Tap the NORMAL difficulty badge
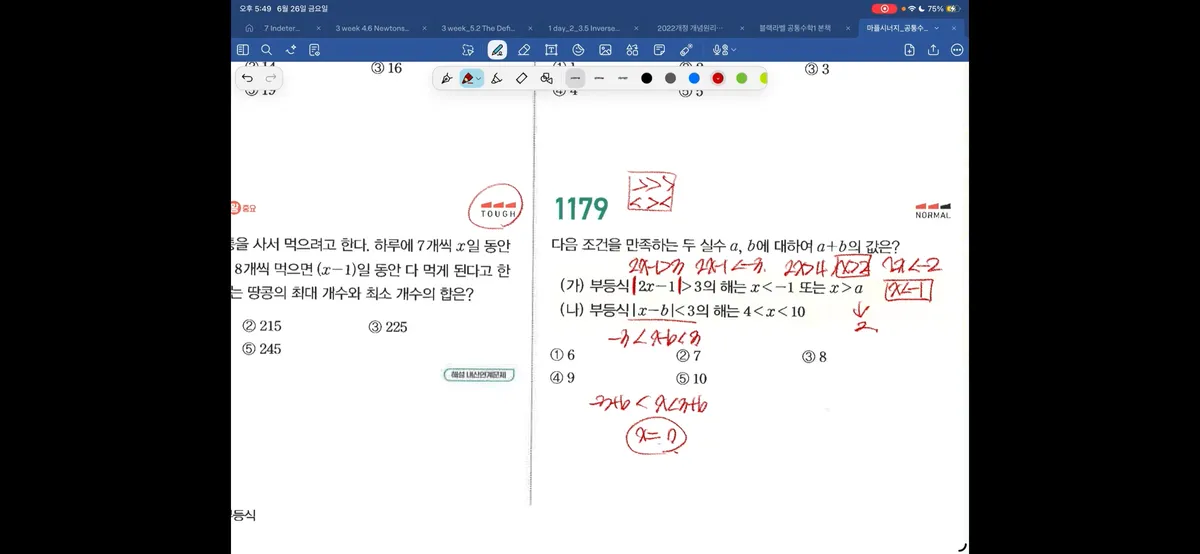The height and width of the screenshot is (554, 1200). pos(932,210)
